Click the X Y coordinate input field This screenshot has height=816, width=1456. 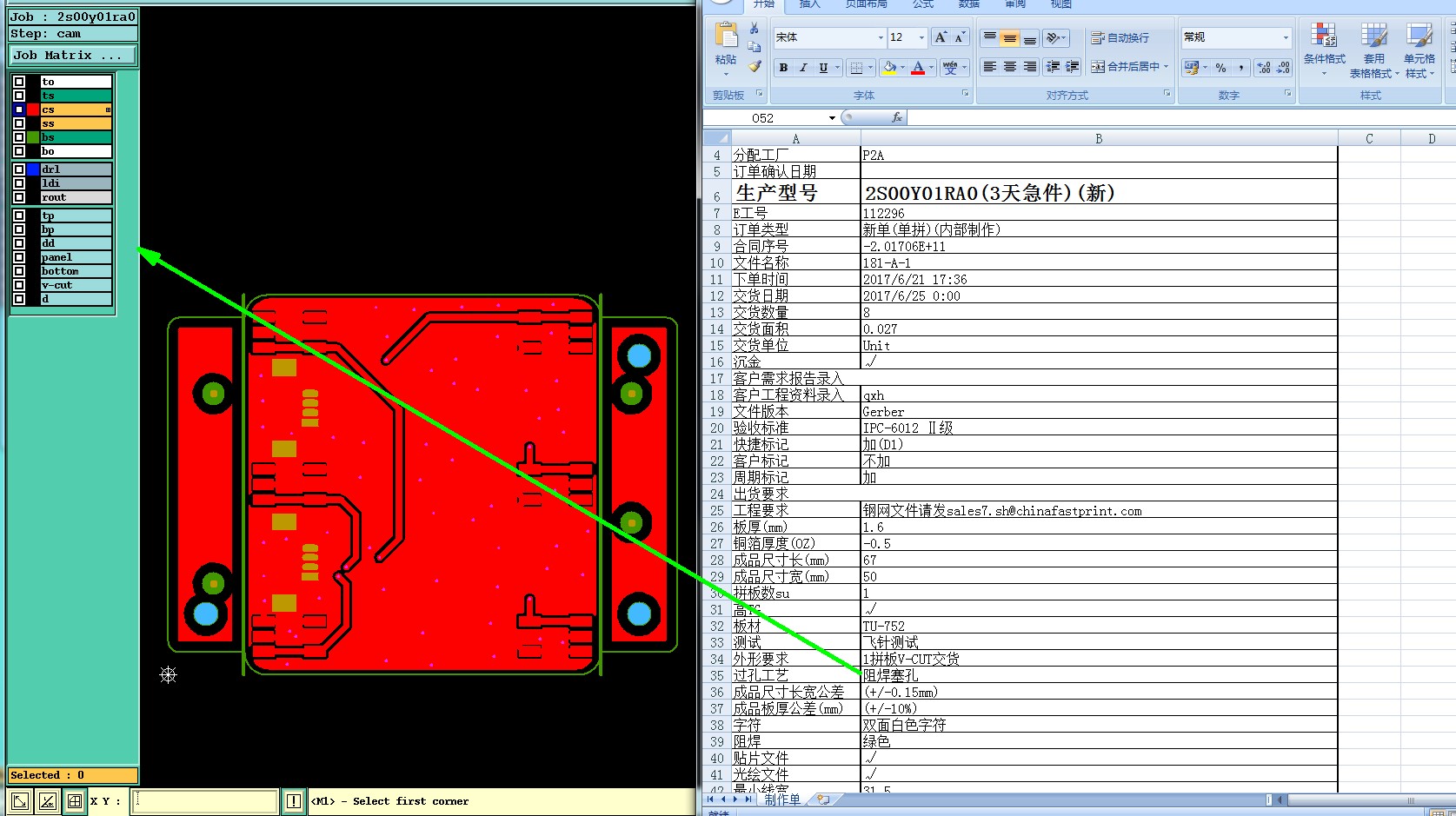click(x=205, y=801)
